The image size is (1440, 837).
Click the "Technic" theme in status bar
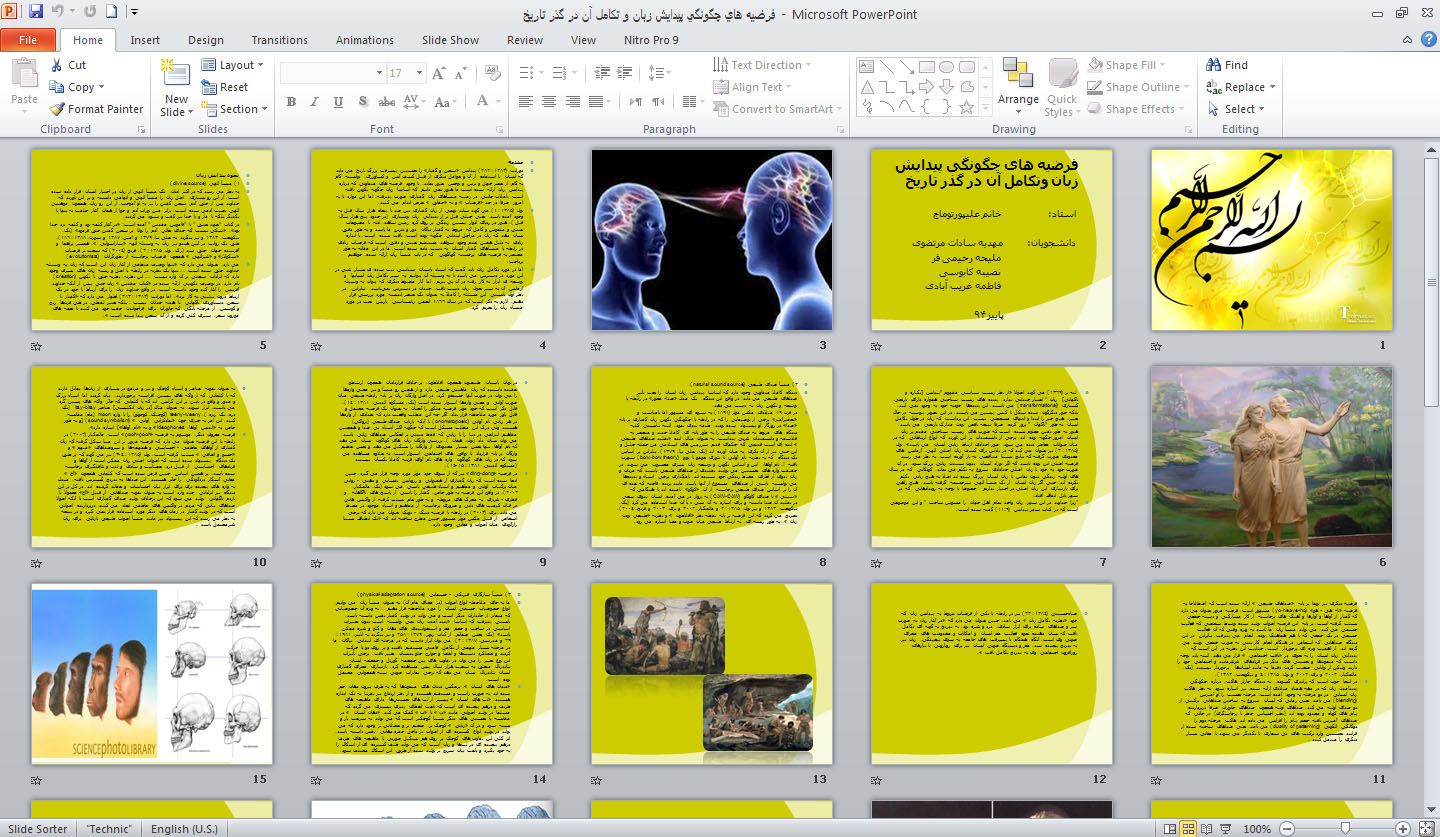pos(110,829)
